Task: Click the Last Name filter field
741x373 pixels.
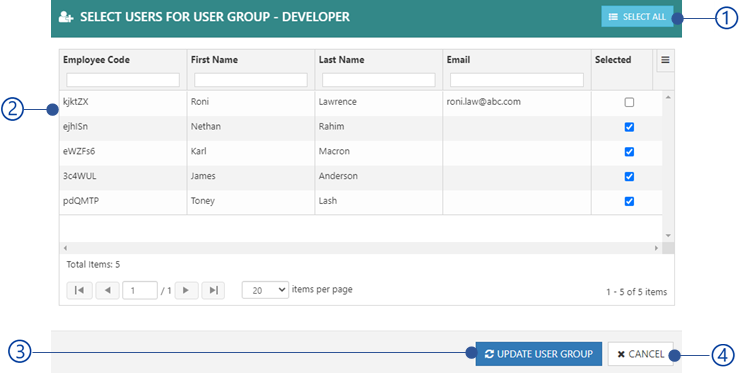Action: (379, 79)
